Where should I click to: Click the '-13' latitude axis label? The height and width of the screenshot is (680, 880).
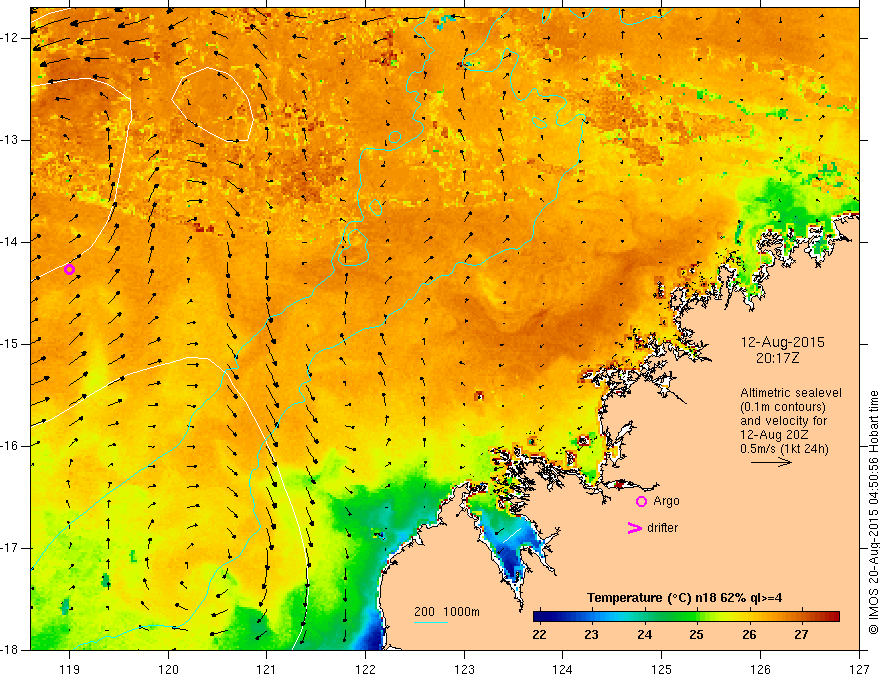click(10, 140)
